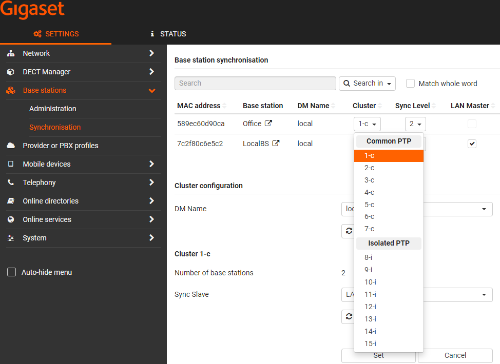500x364 pixels.
Task: Click the Settings gears icon
Action: 37,34
